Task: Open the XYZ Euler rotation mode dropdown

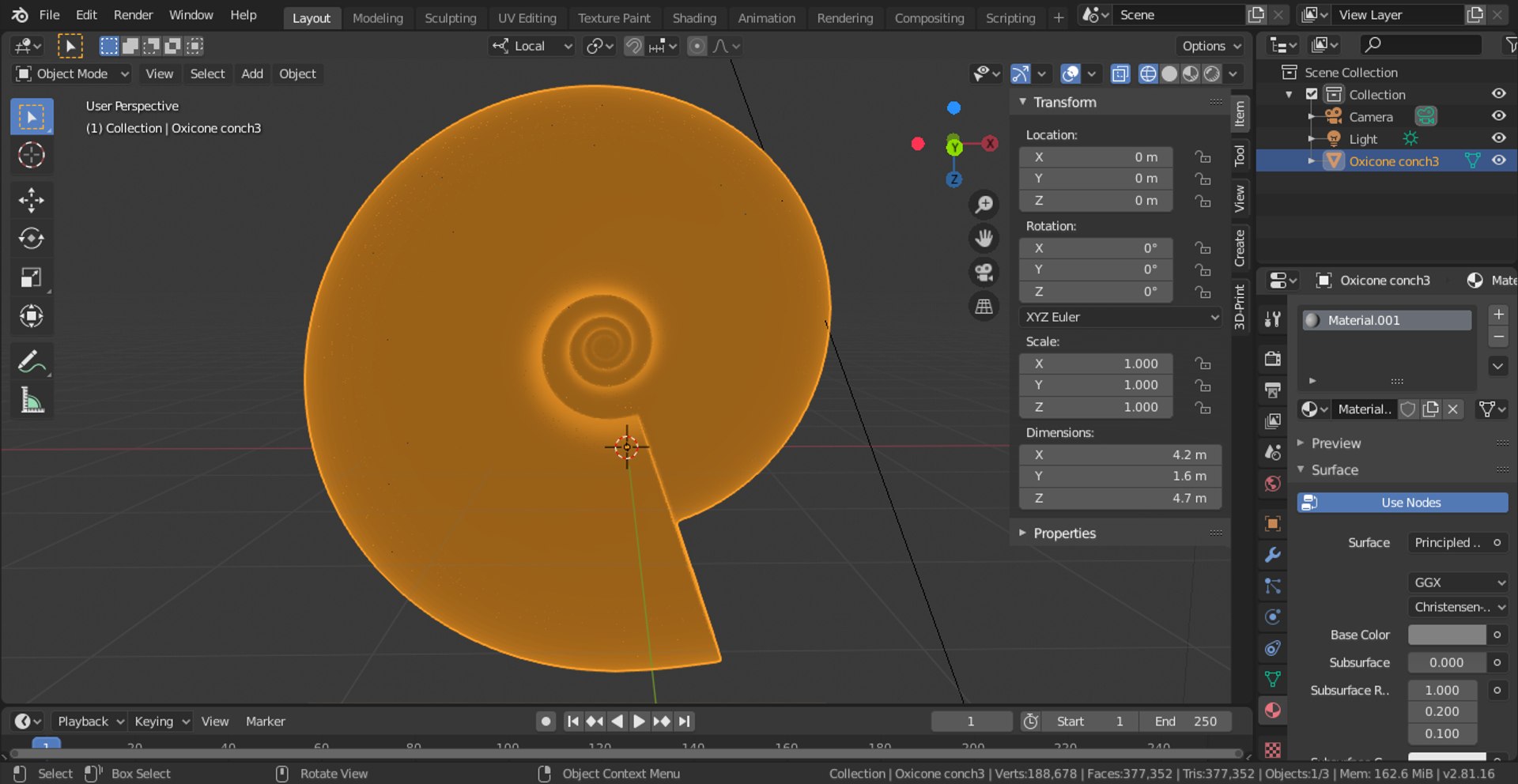Action: (x=1120, y=317)
